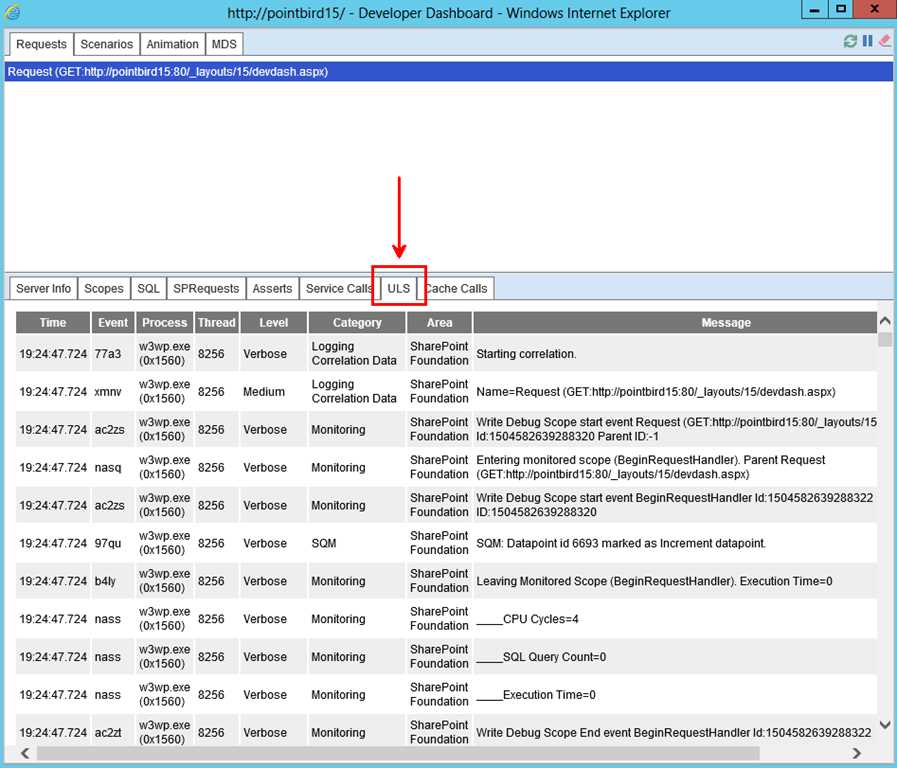Click event ID b4ly

click(105, 581)
